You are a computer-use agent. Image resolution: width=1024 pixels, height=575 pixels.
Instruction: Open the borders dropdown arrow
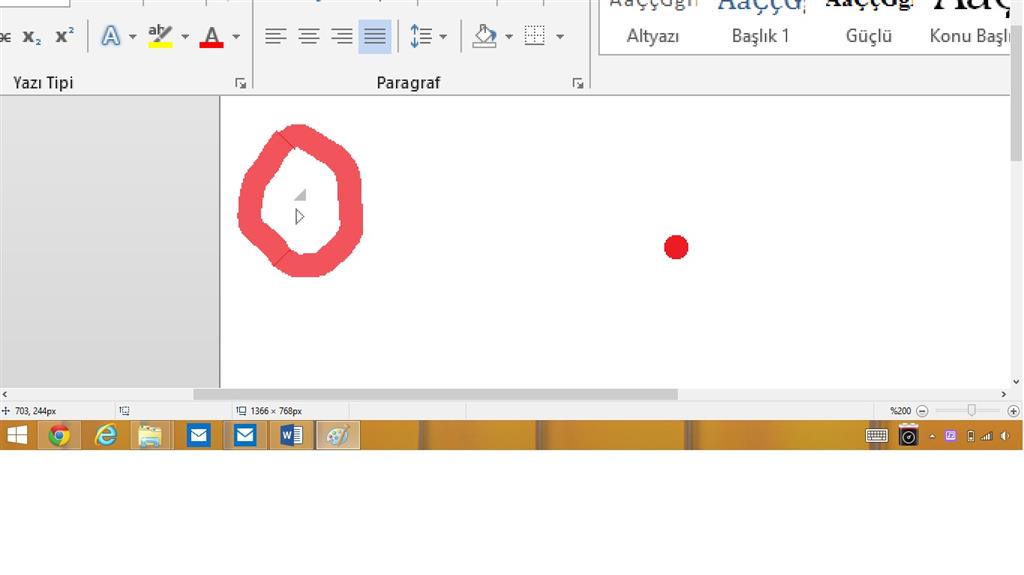(x=560, y=37)
